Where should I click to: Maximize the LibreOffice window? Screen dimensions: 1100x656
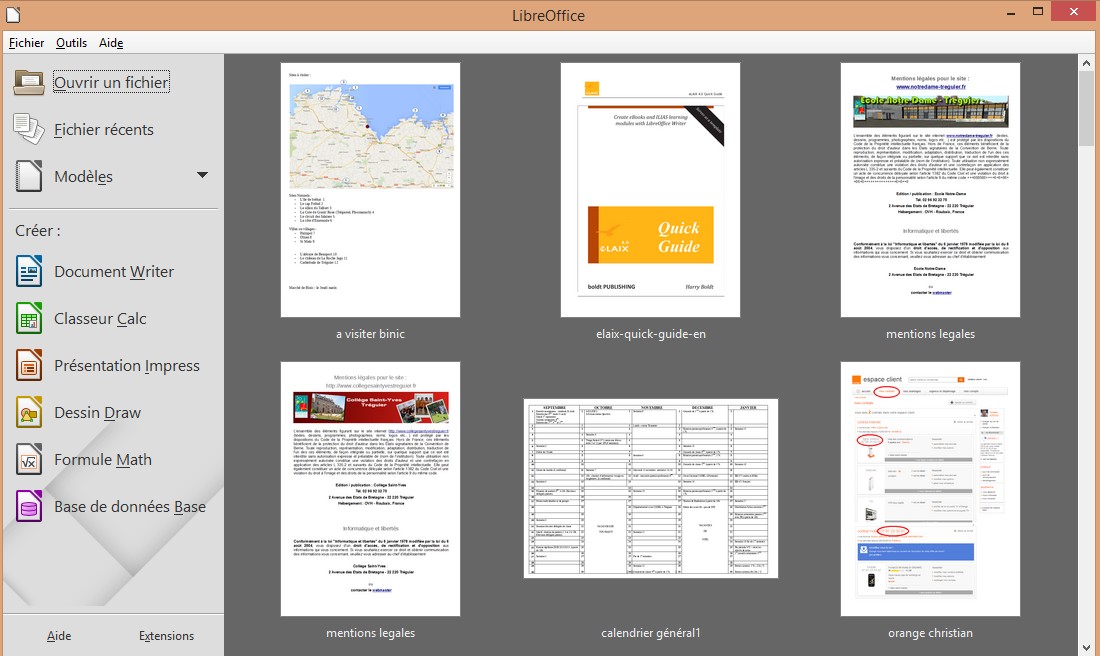point(1038,12)
